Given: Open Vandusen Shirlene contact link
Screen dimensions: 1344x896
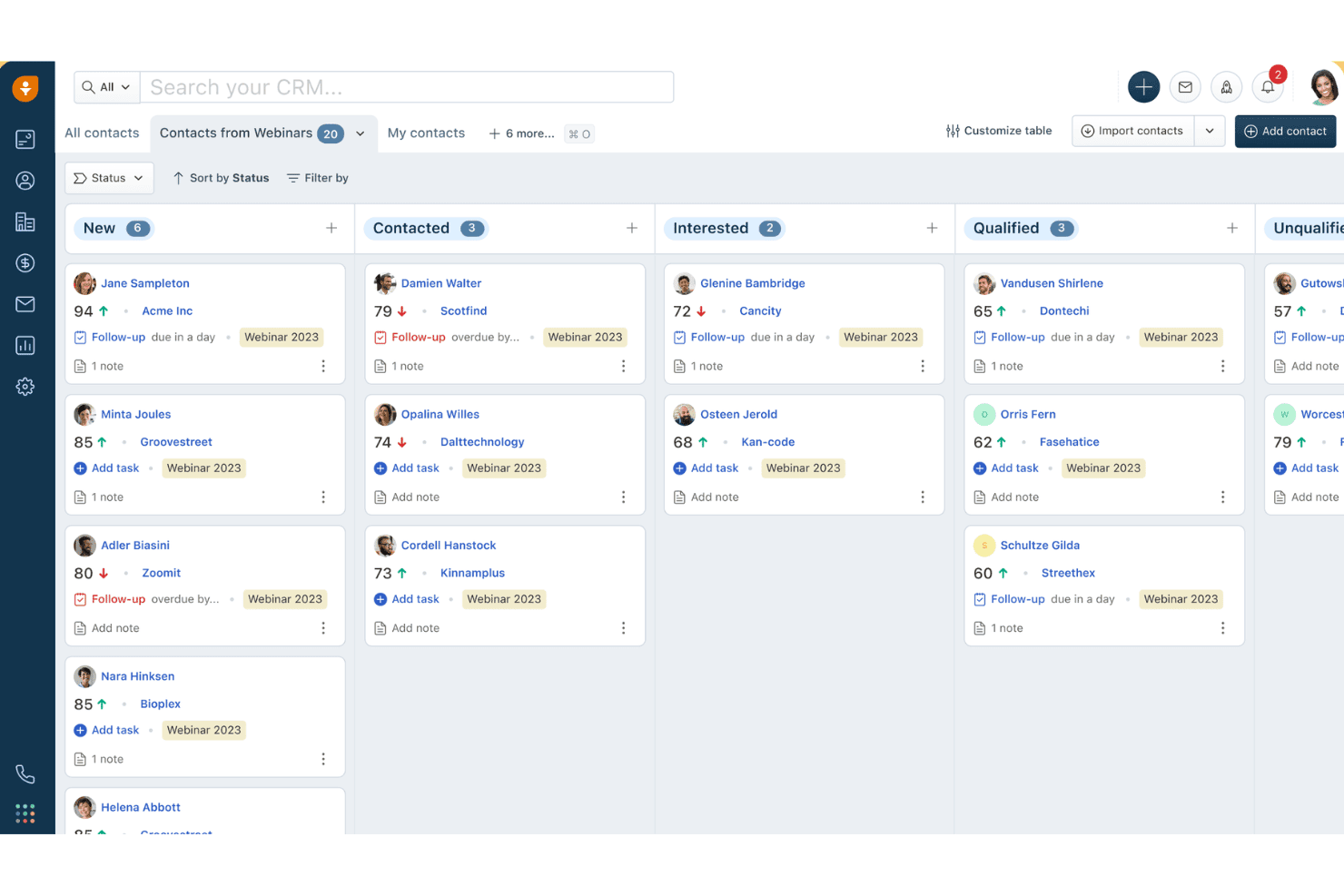Looking at the screenshot, I should click(x=1052, y=283).
